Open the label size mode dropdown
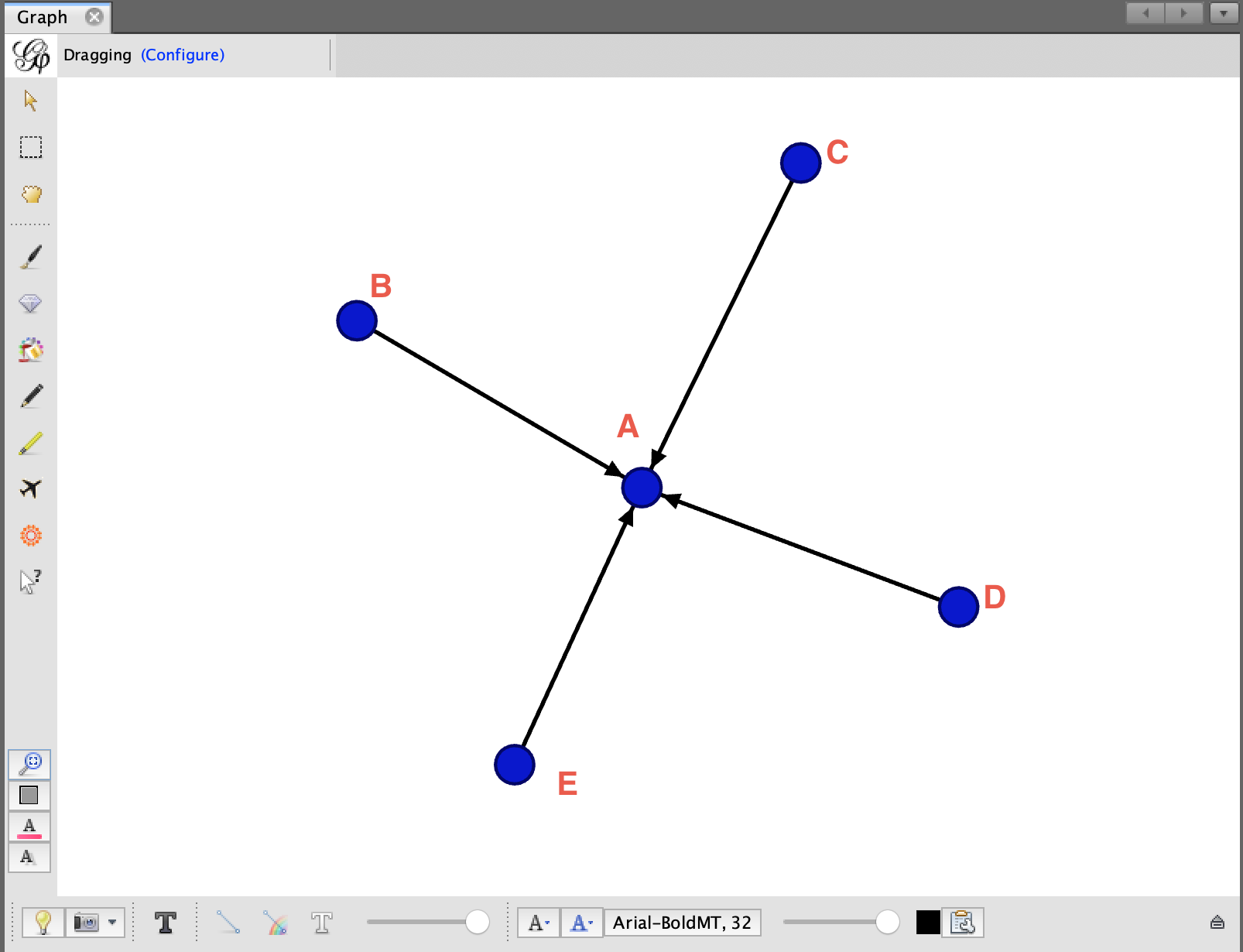1243x952 pixels. pos(539,923)
